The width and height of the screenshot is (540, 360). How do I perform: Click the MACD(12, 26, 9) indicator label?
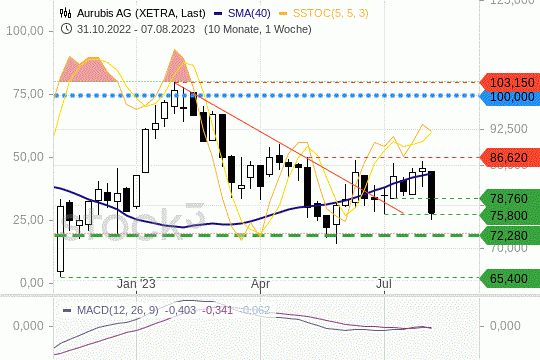tap(118, 310)
